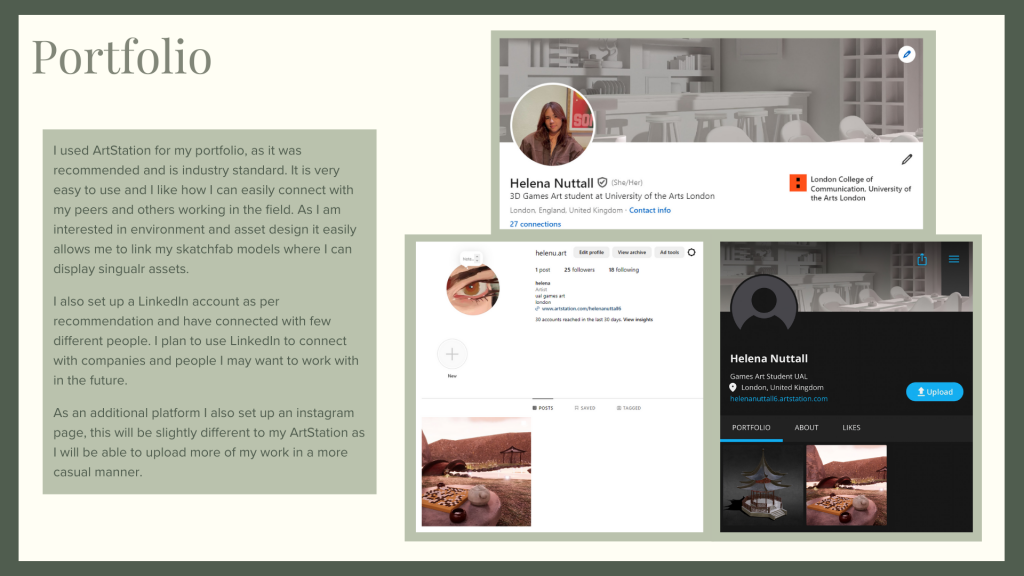Open the Instagram Go board post thumbnail
1024x576 pixels.
point(476,472)
